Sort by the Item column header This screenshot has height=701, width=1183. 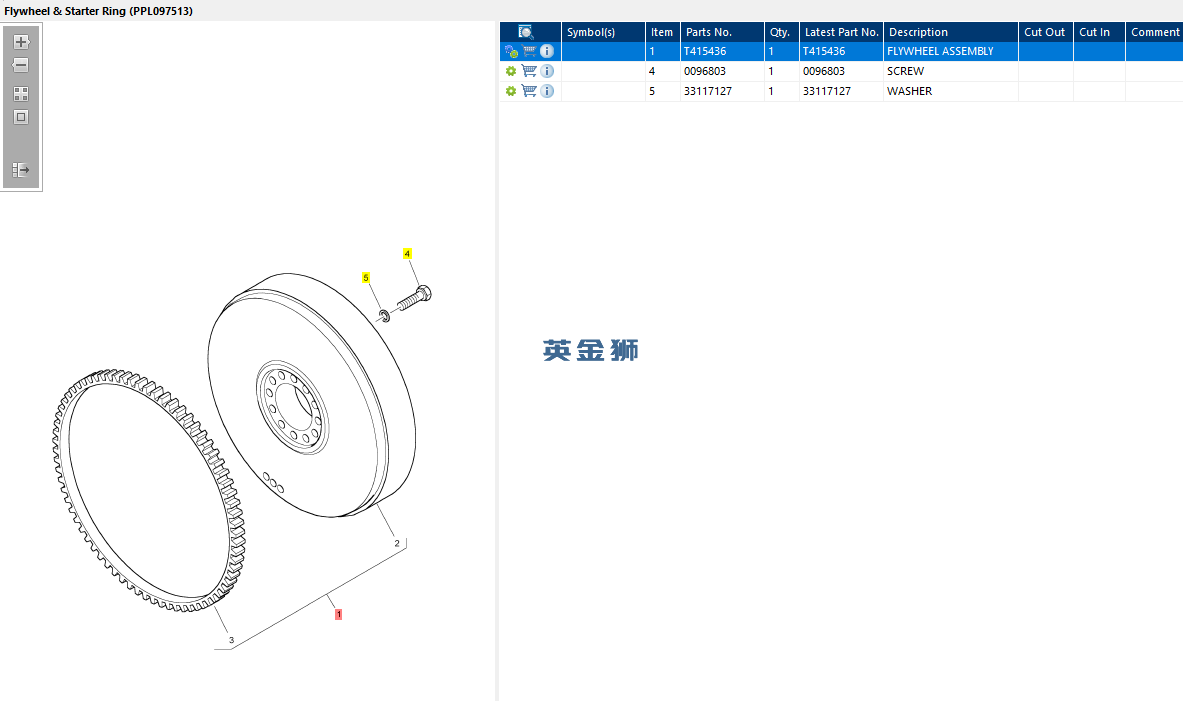click(662, 32)
